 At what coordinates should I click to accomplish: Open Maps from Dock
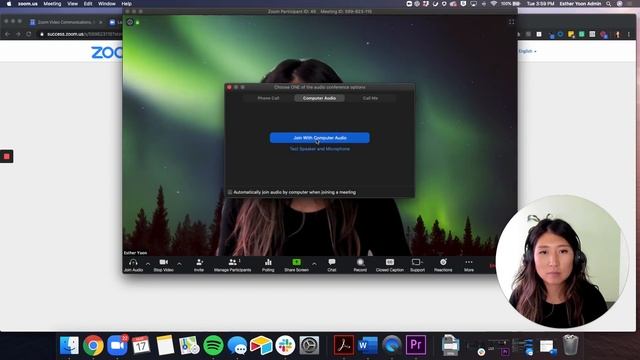click(x=189, y=345)
